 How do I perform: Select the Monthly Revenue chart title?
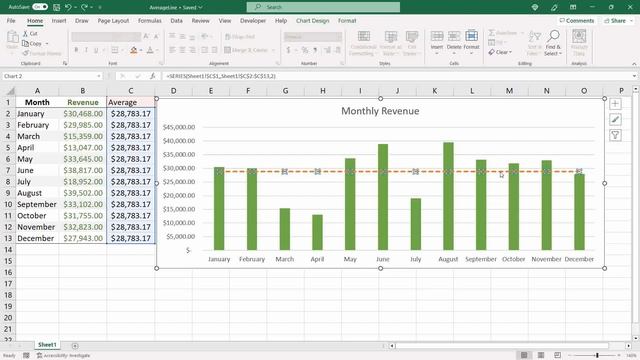pos(380,111)
